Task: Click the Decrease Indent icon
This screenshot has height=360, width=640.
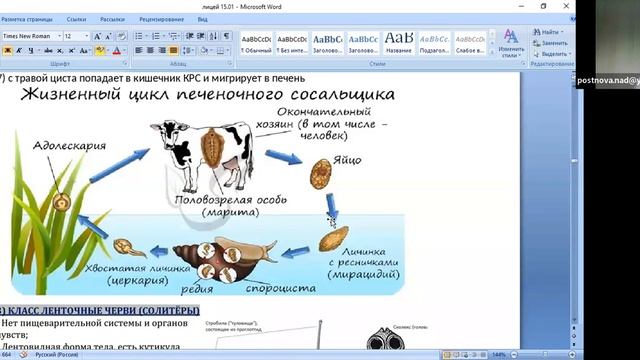Action: (x=189, y=36)
